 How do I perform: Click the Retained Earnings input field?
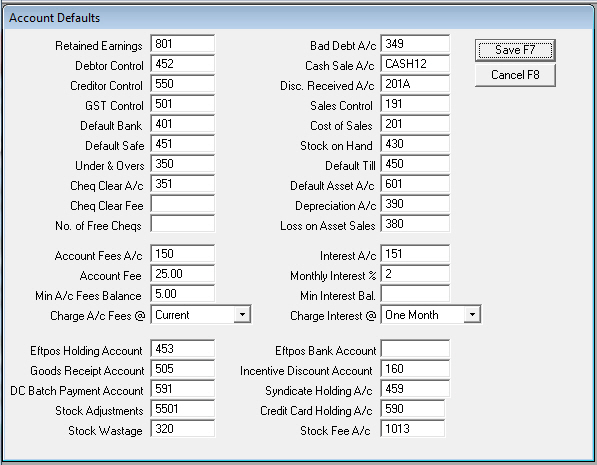[183, 44]
